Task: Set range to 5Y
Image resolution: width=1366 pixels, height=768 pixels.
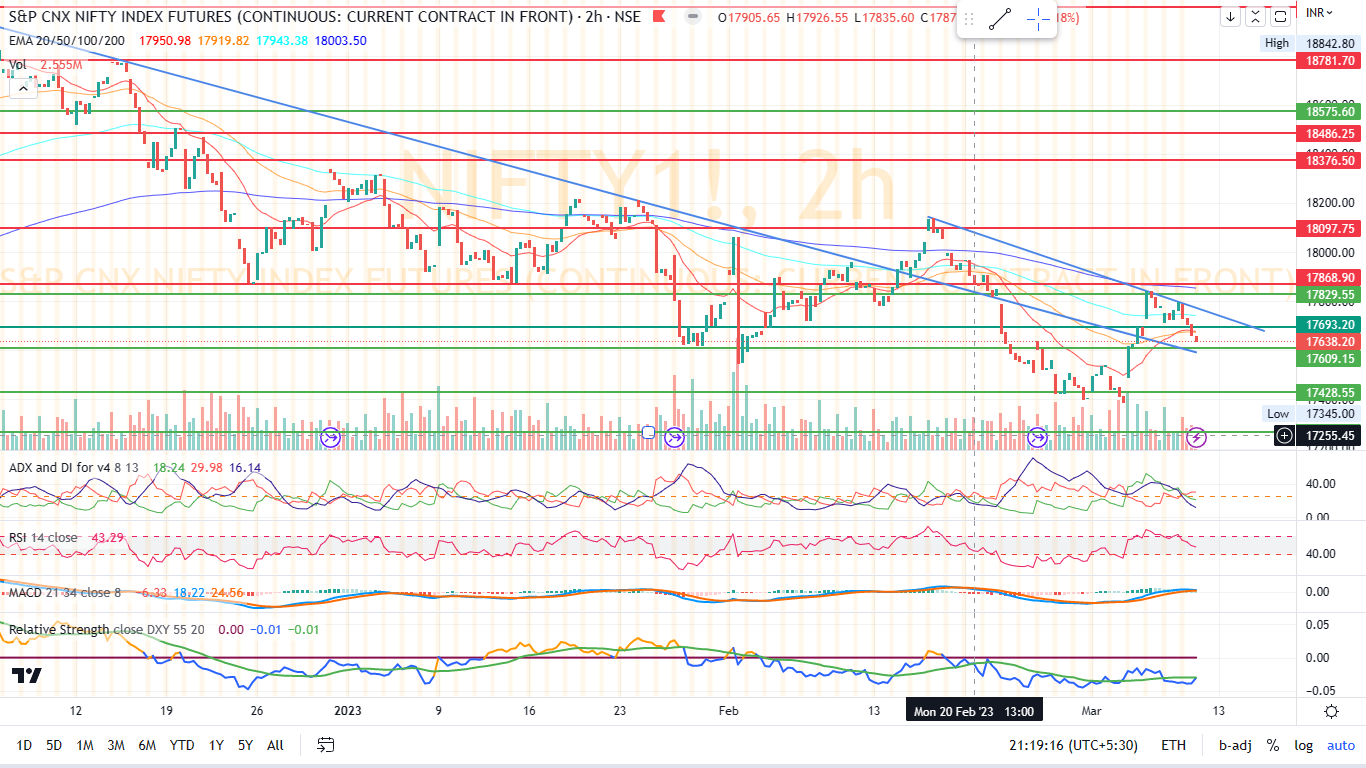Action: point(245,745)
